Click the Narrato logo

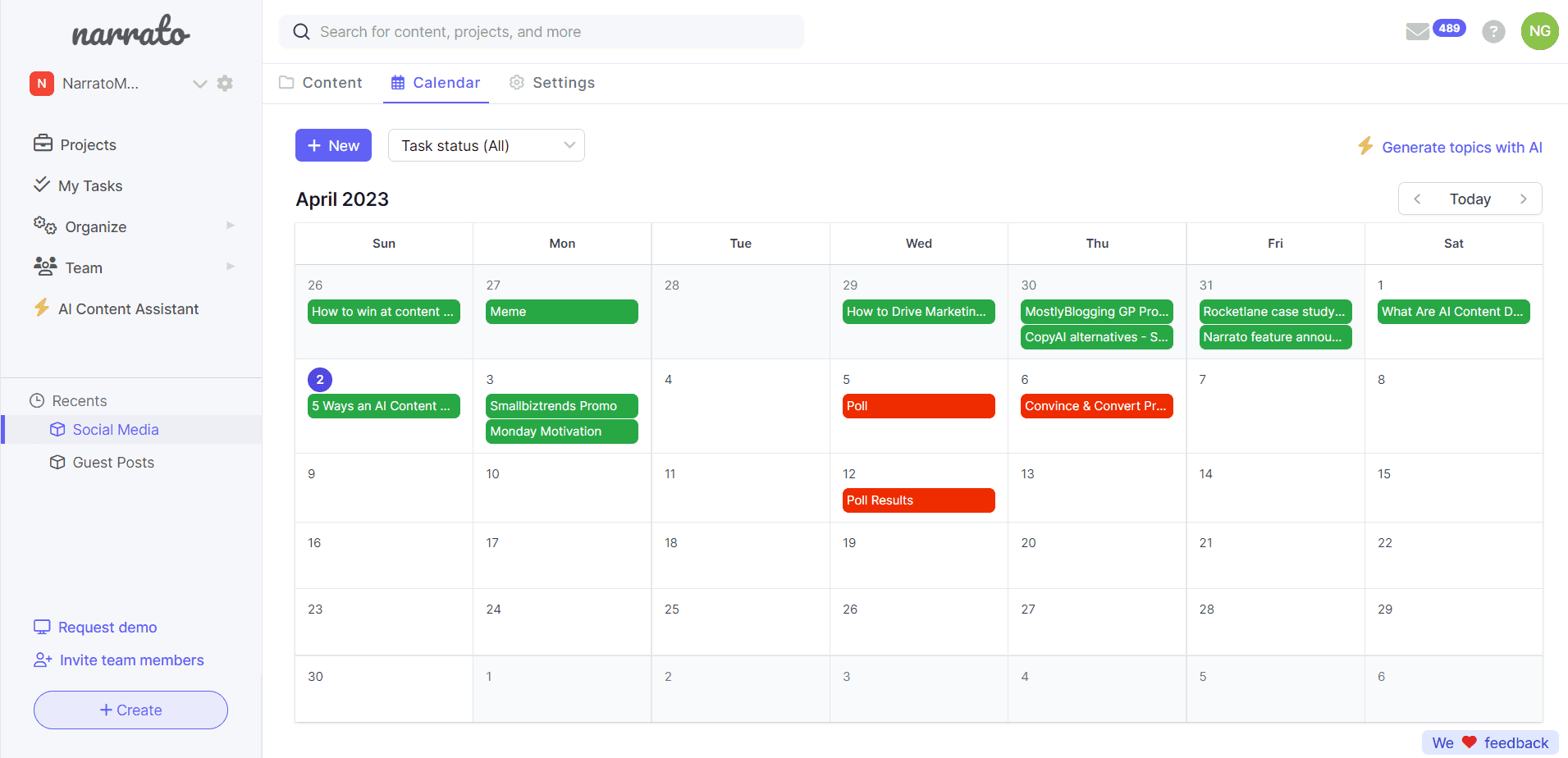point(130,31)
